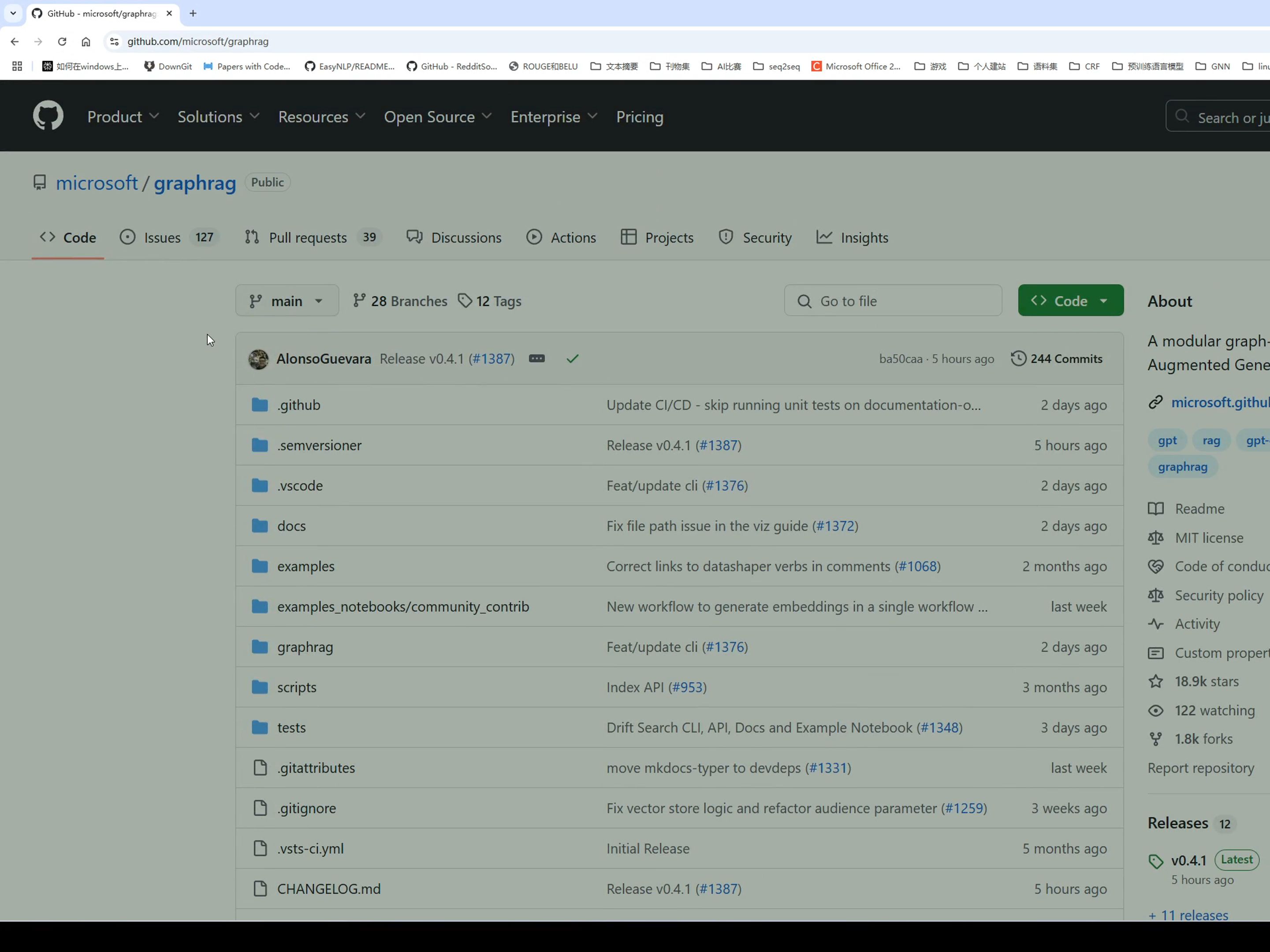Open the main branch selector
The height and width of the screenshot is (952, 1270).
click(287, 301)
